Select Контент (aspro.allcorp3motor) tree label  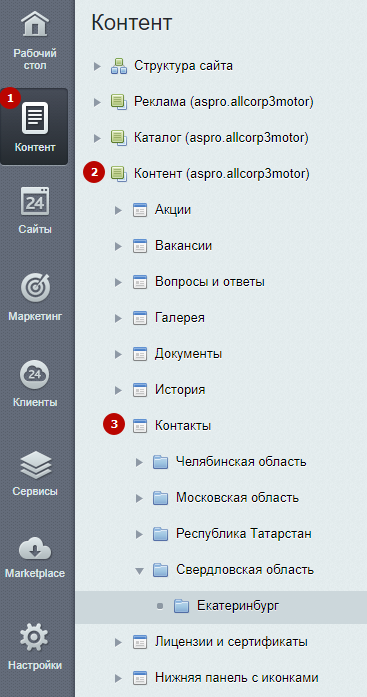coord(222,173)
